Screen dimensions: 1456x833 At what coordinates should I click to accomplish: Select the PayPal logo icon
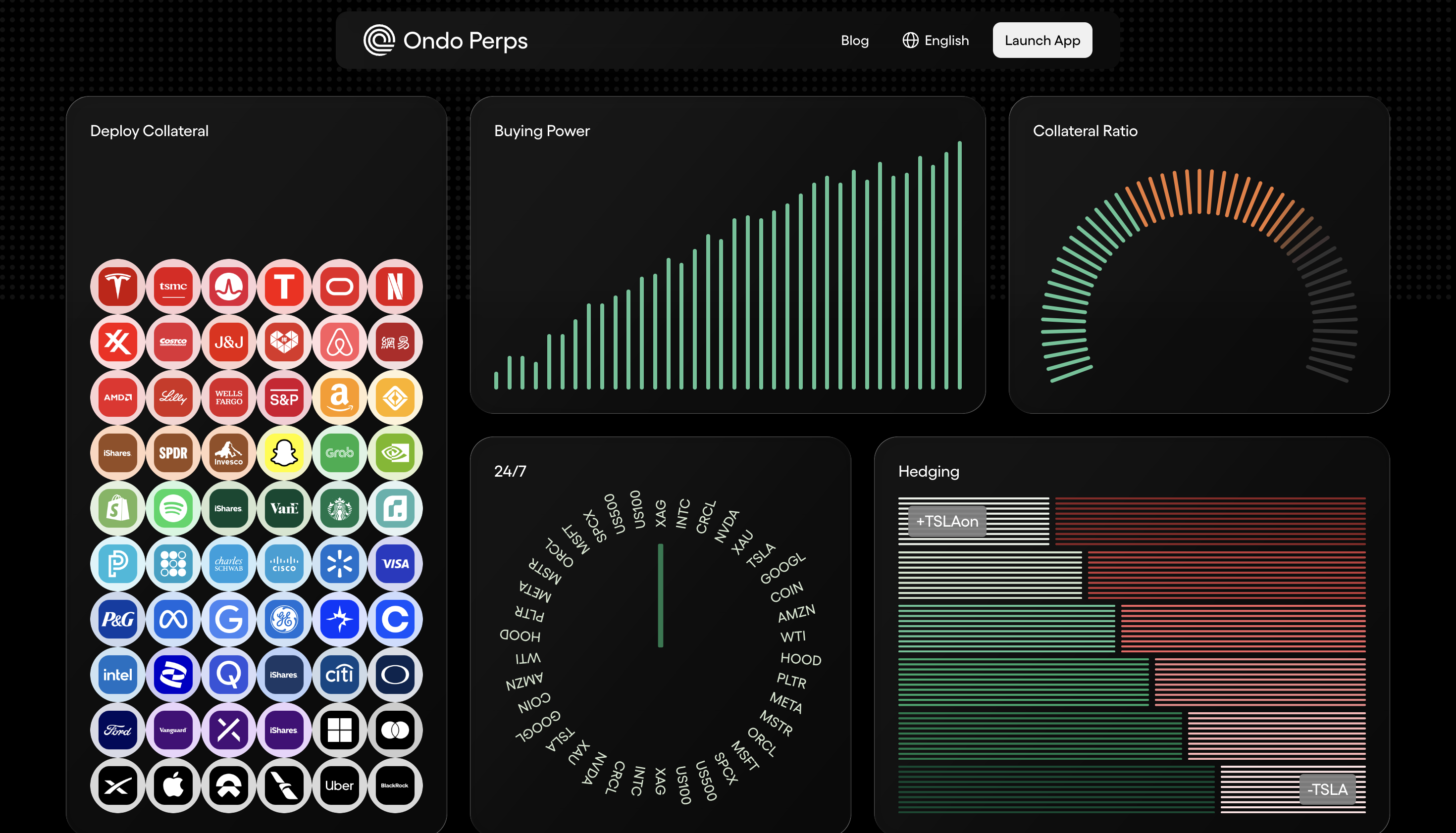pyautogui.click(x=117, y=564)
